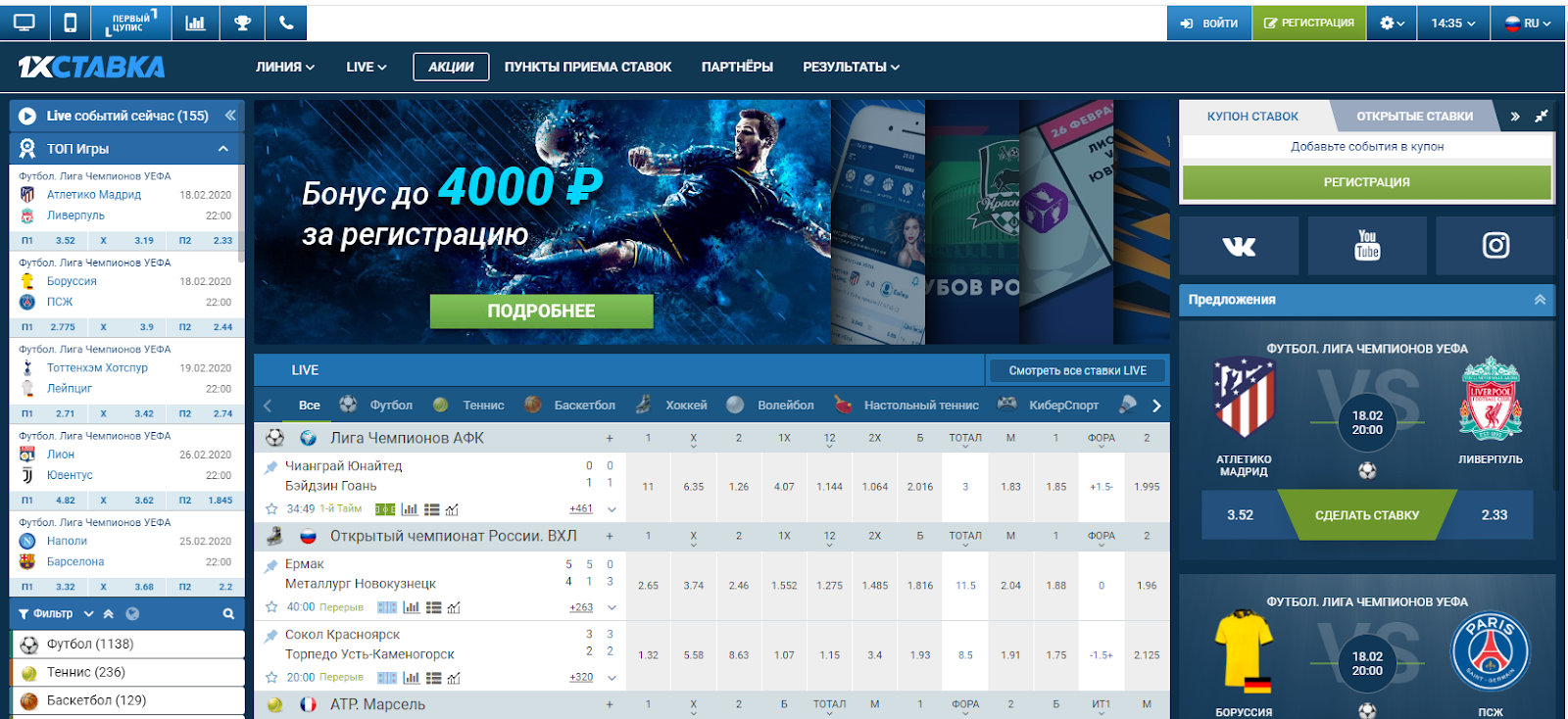
Task: Select the КиберСпорт sport tab
Action: pyautogui.click(x=1063, y=405)
